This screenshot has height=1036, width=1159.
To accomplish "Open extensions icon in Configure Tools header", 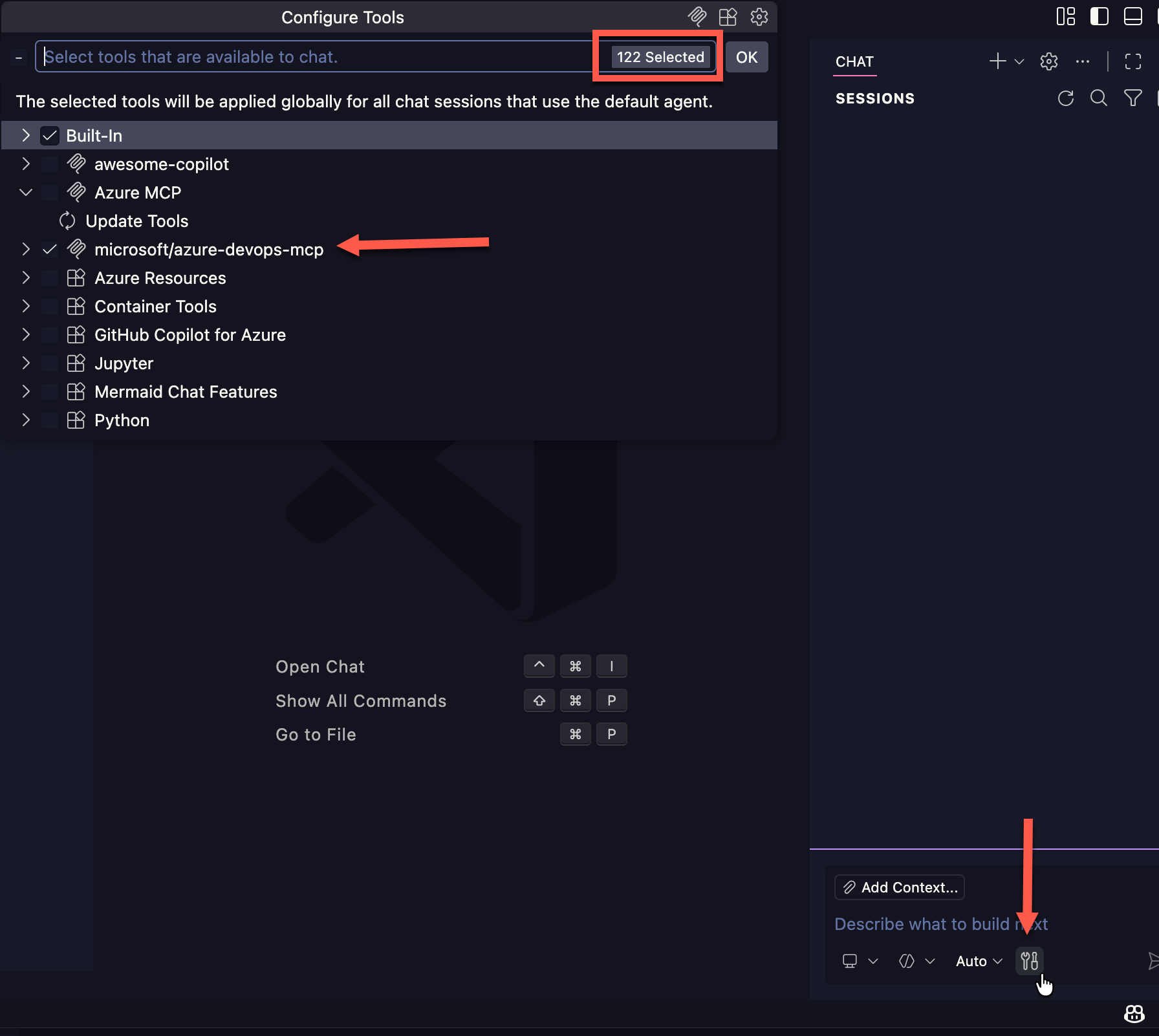I will click(x=728, y=17).
